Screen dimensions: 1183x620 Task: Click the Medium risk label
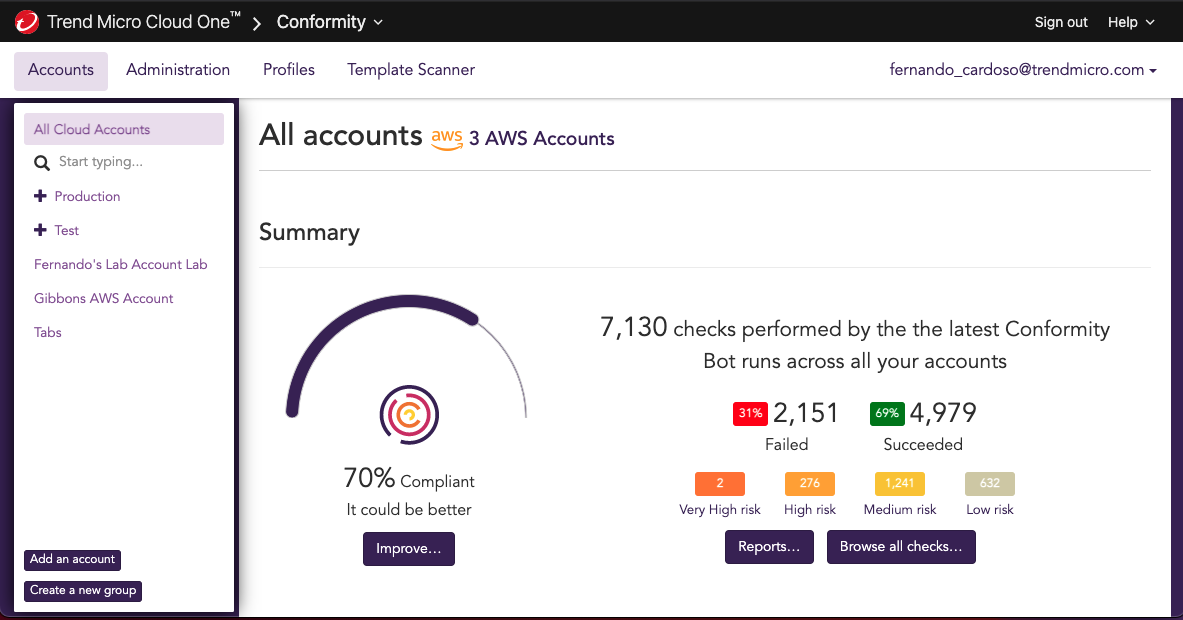point(899,510)
